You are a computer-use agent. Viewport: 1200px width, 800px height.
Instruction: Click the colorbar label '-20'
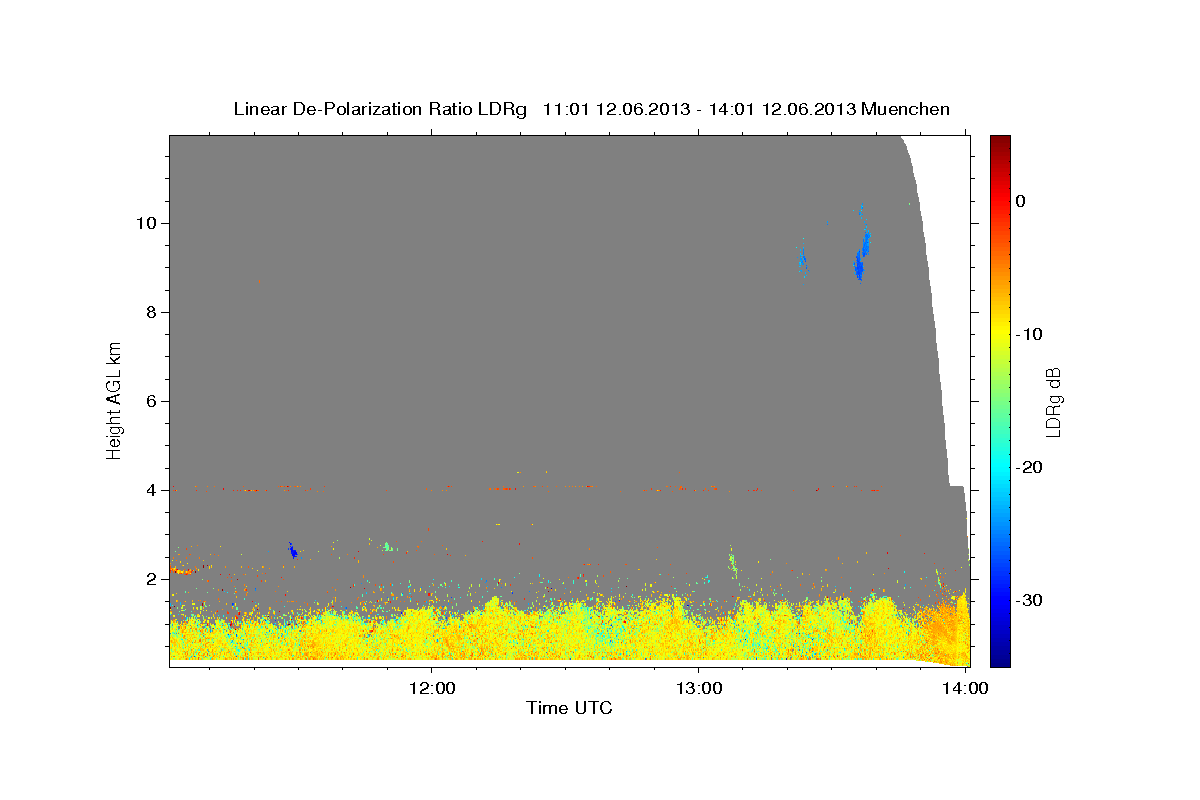coord(1030,467)
